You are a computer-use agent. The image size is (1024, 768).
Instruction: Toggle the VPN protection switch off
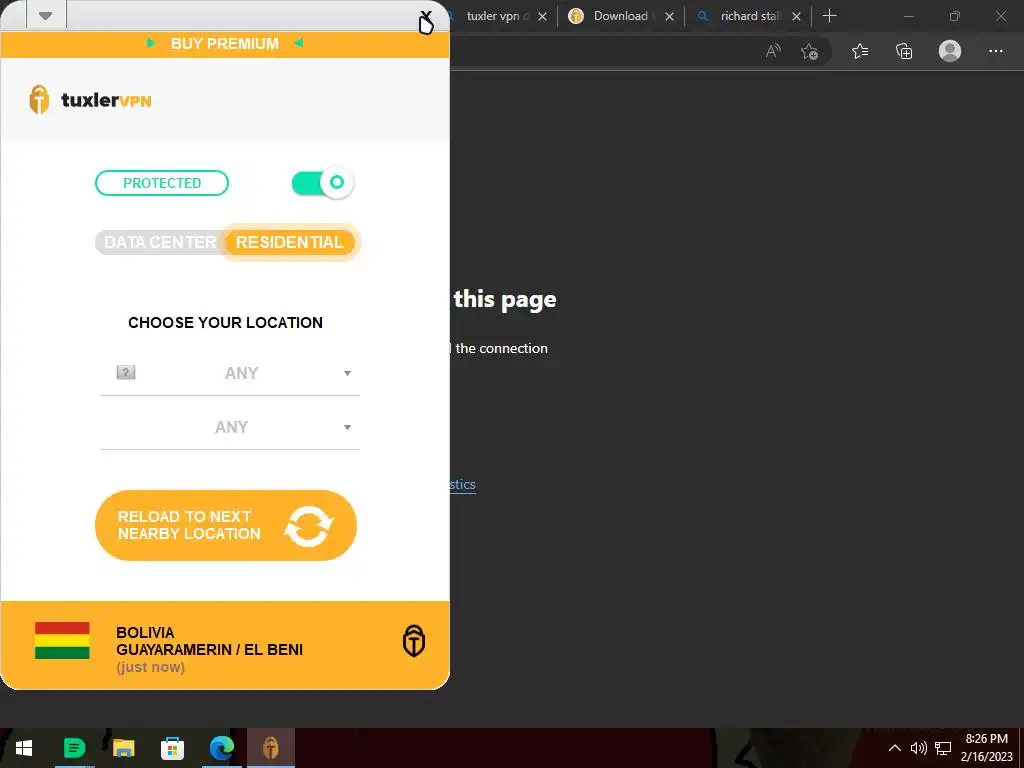(x=323, y=183)
